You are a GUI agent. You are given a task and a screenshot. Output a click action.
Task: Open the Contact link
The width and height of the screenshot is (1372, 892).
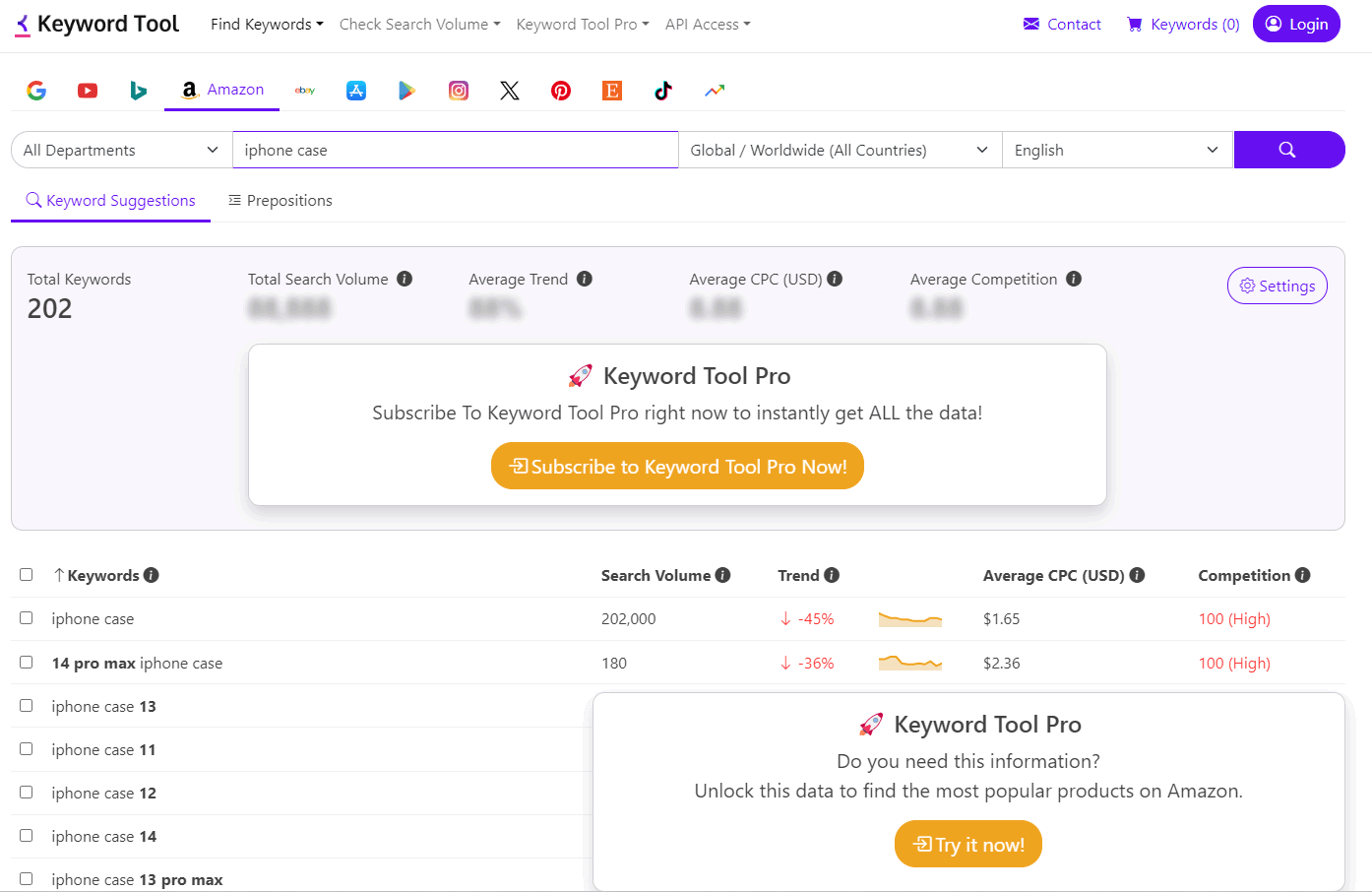1062,24
